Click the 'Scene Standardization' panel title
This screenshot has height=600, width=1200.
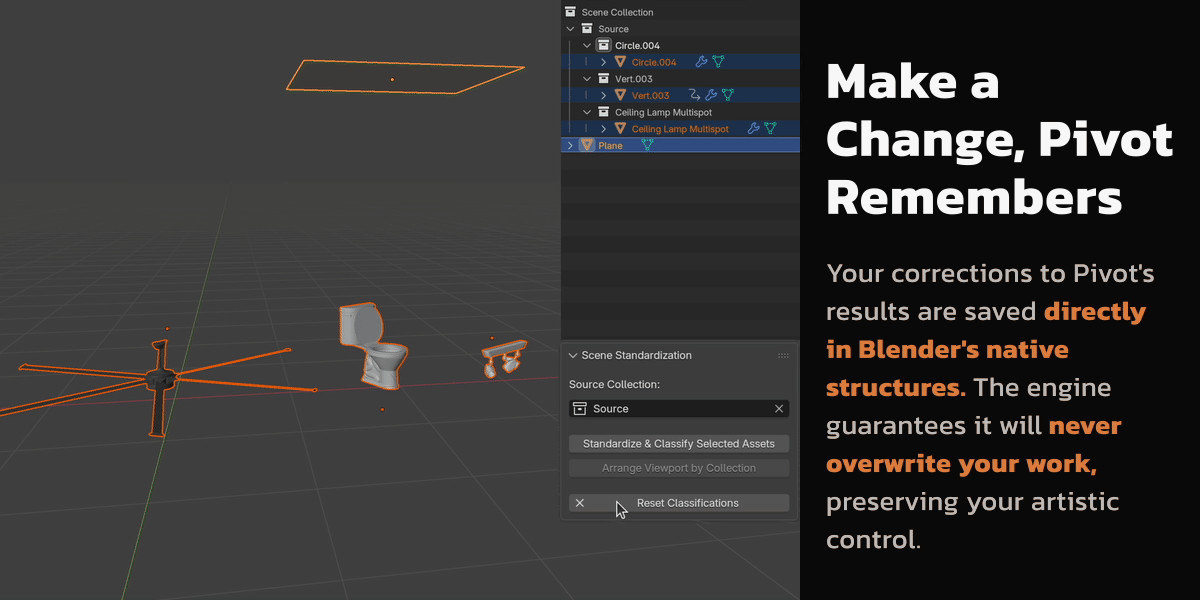pos(637,355)
